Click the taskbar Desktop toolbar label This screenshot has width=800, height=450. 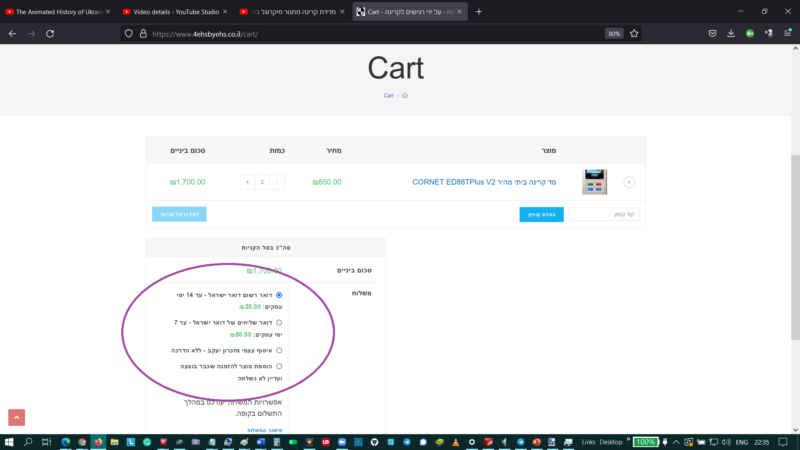[x=611, y=442]
